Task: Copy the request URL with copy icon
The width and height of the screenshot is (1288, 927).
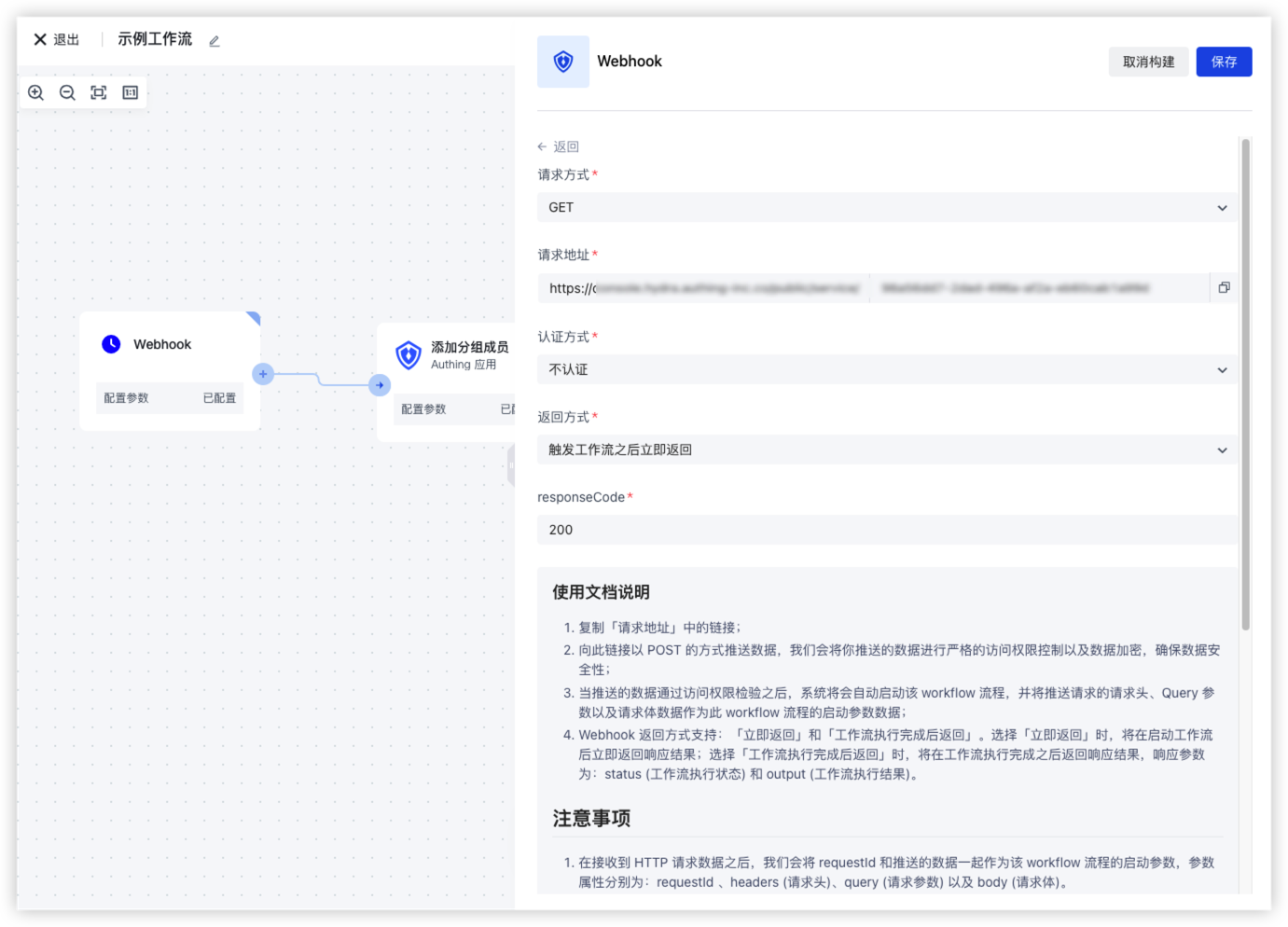Action: (x=1224, y=288)
